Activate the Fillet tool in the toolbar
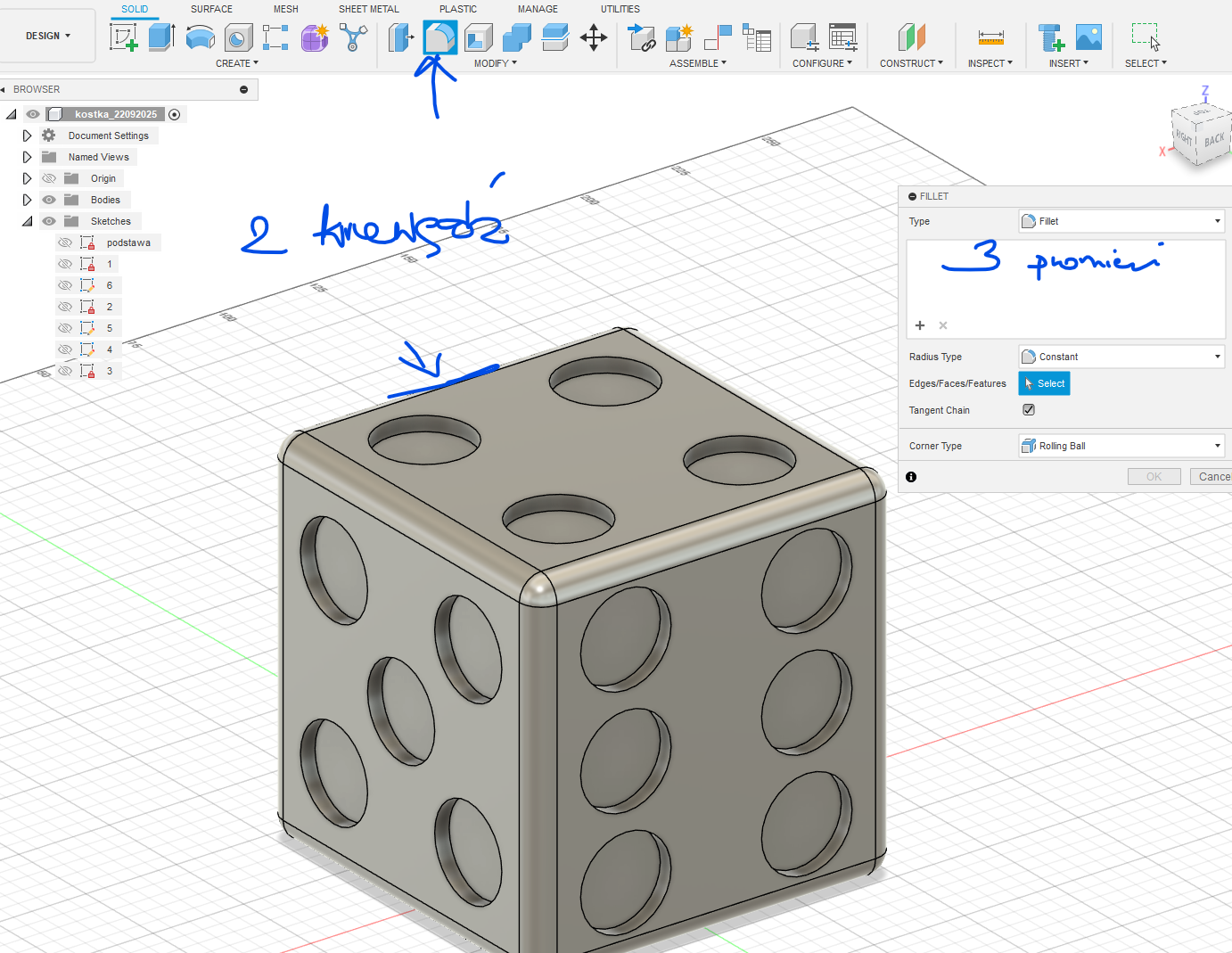The width and height of the screenshot is (1232, 953). (x=439, y=37)
